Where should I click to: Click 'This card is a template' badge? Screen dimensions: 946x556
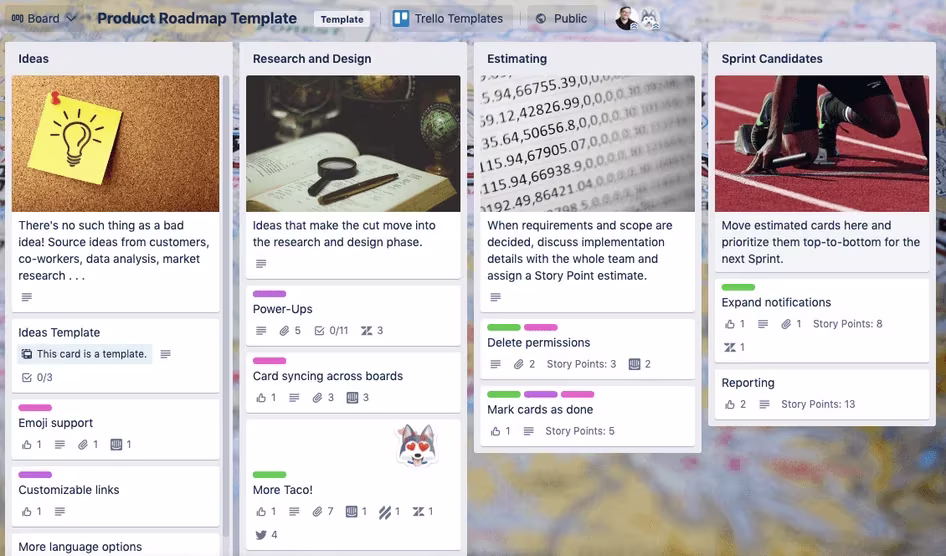[84, 354]
